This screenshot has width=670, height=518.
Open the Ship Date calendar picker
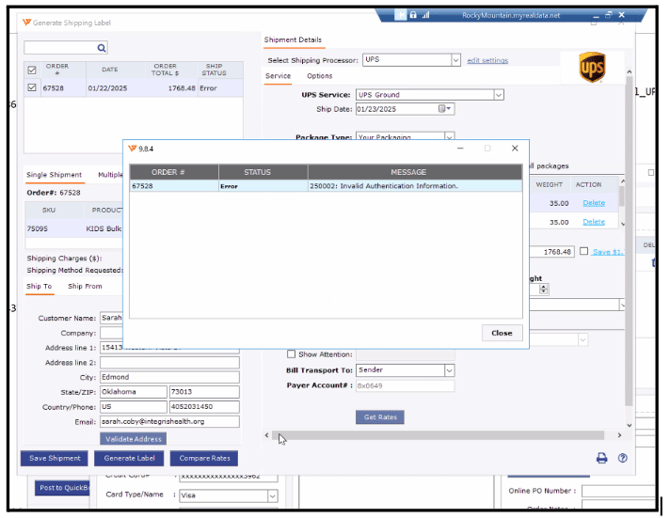click(x=447, y=109)
